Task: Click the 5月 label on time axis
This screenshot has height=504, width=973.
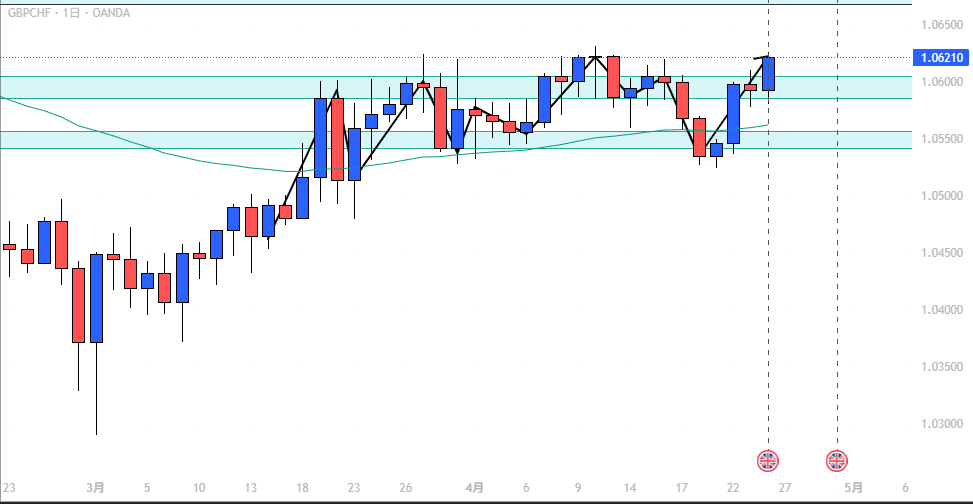Action: coord(853,488)
